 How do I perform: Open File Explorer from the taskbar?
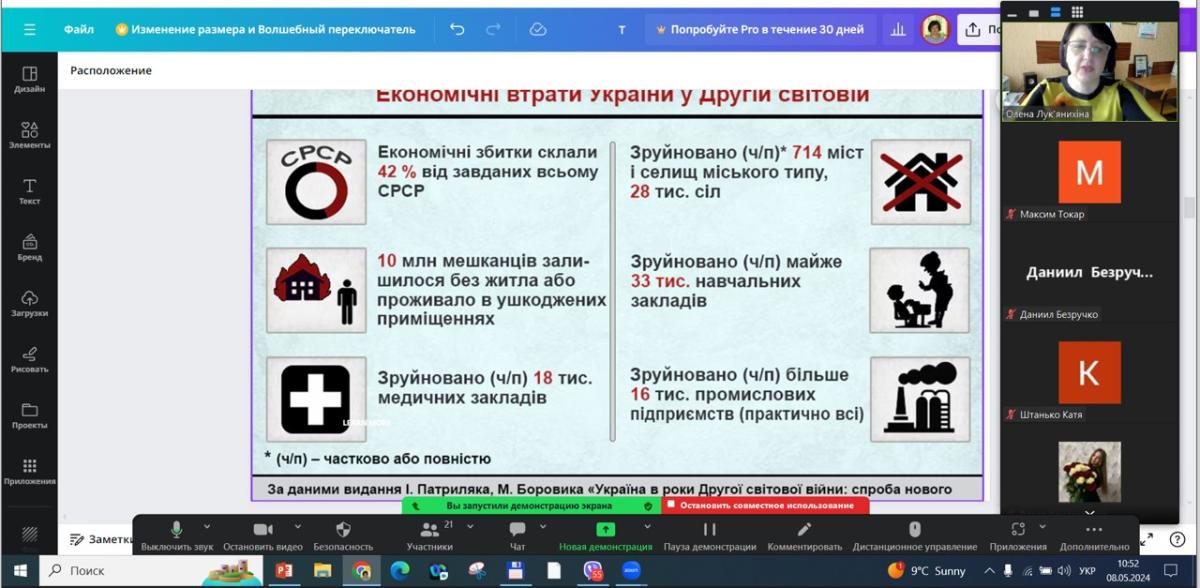322,571
